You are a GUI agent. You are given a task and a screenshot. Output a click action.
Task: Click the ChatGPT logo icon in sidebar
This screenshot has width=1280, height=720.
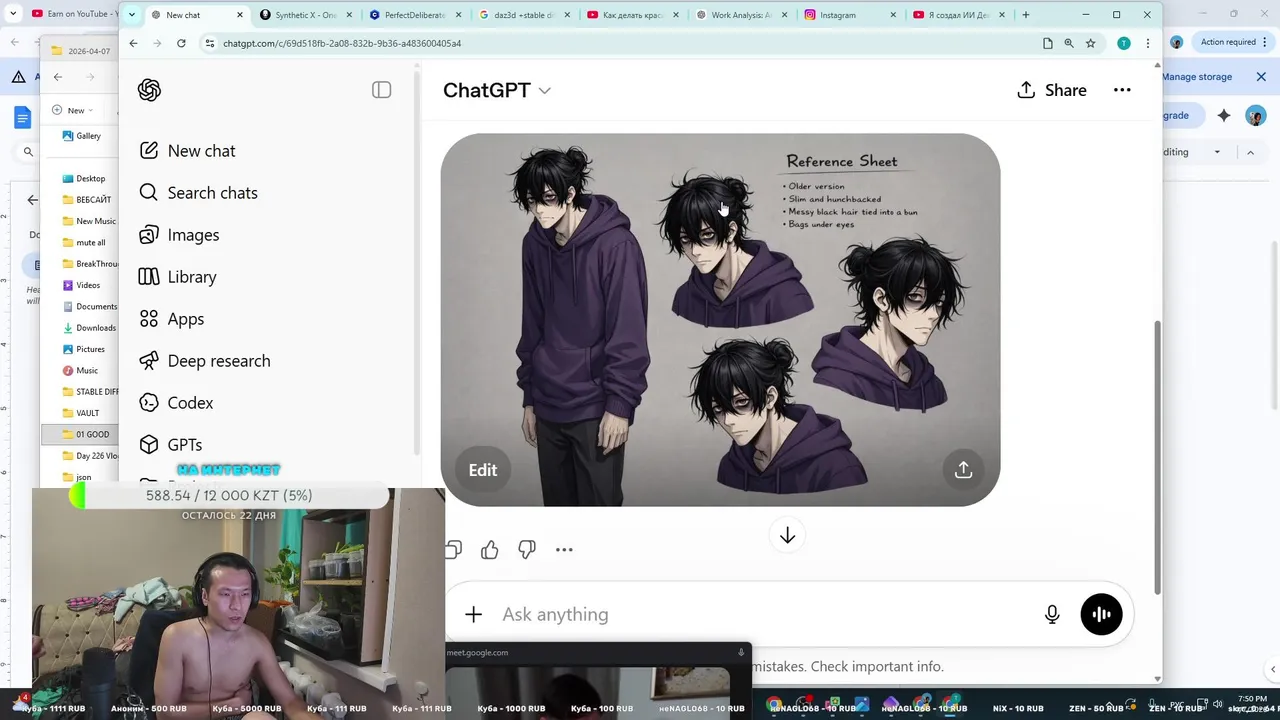[x=149, y=90]
